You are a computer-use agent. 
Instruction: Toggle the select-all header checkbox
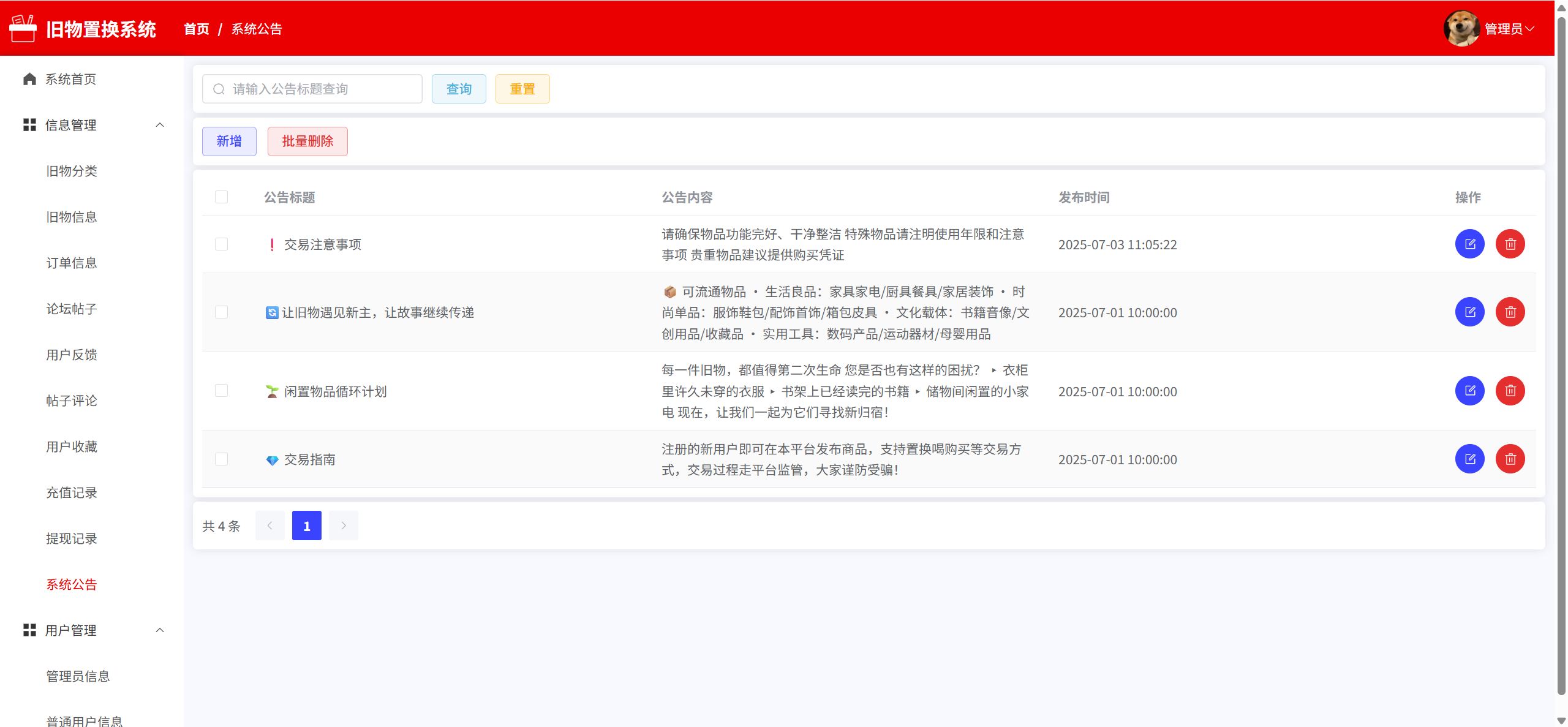pos(221,197)
